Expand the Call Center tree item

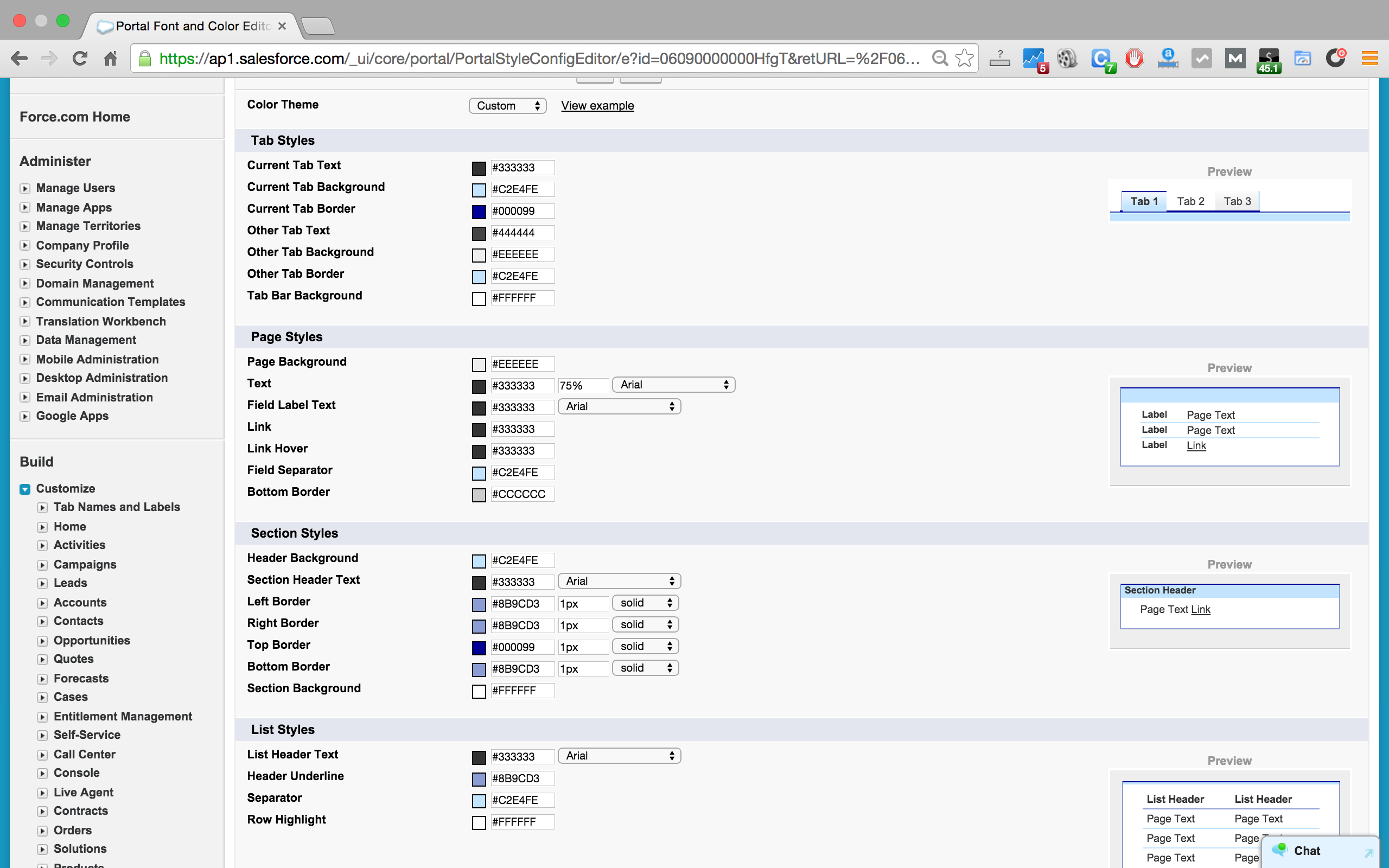coord(42,755)
